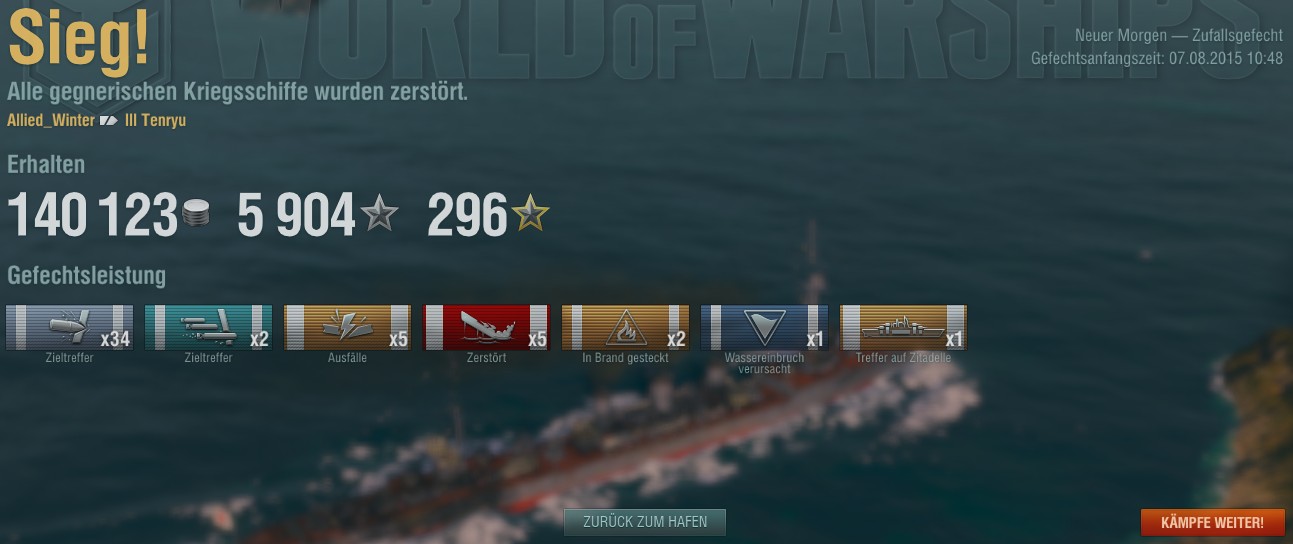The image size is (1293, 544).
Task: Start next battle with Kämpfe weiter!
Action: tap(1213, 522)
